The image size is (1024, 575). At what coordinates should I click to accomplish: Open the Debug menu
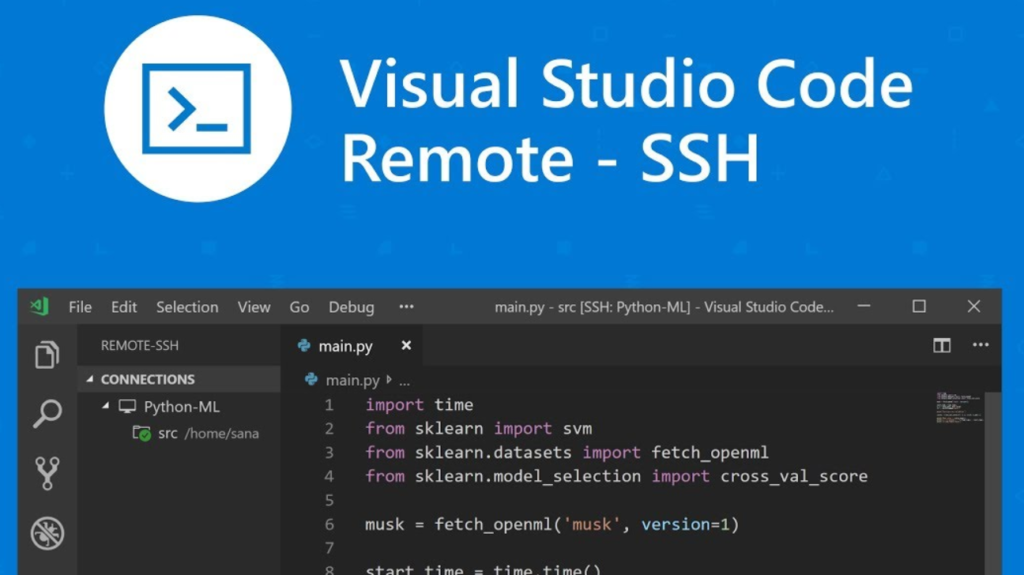click(351, 307)
